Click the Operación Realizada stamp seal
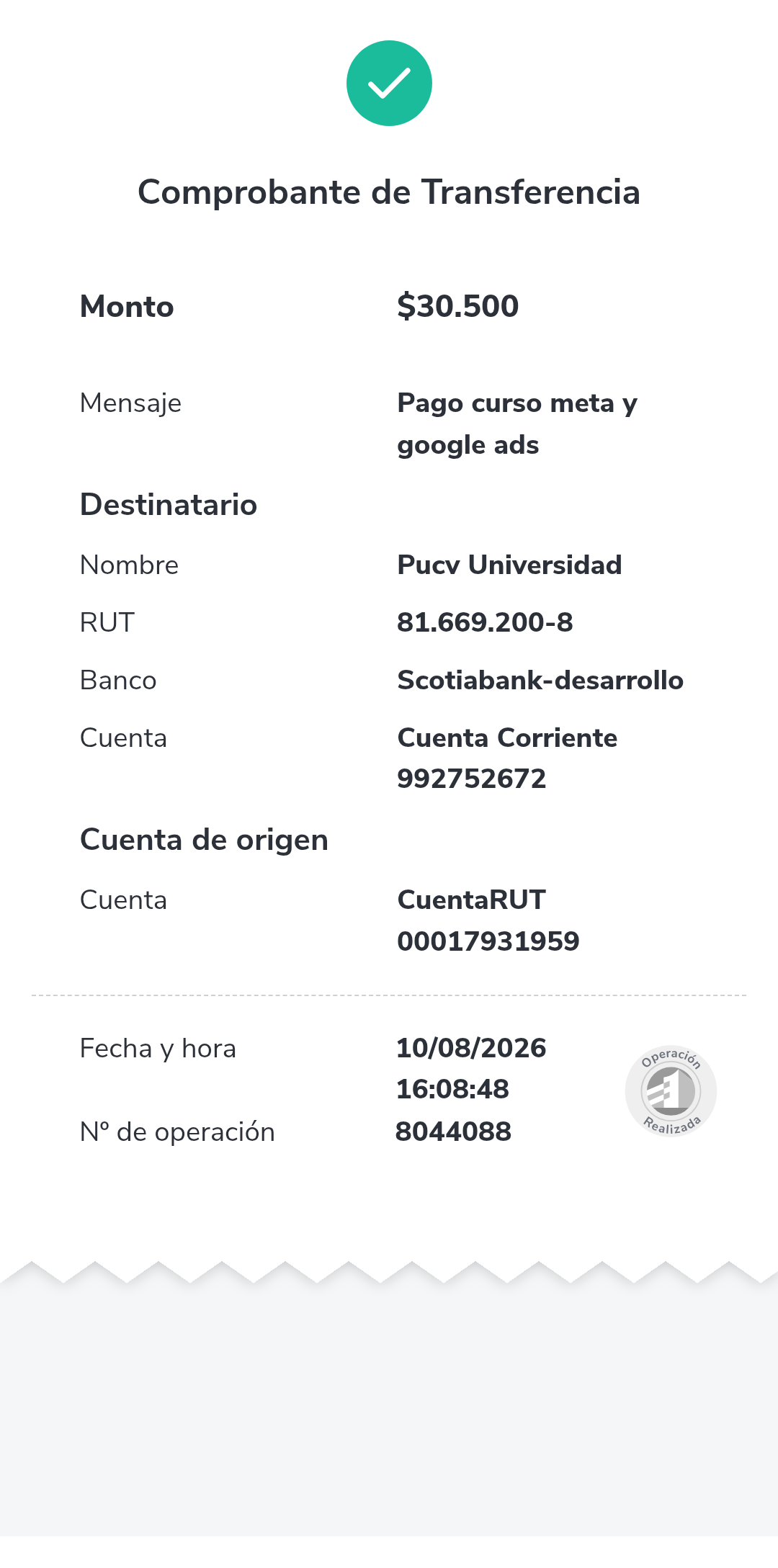 click(671, 1090)
